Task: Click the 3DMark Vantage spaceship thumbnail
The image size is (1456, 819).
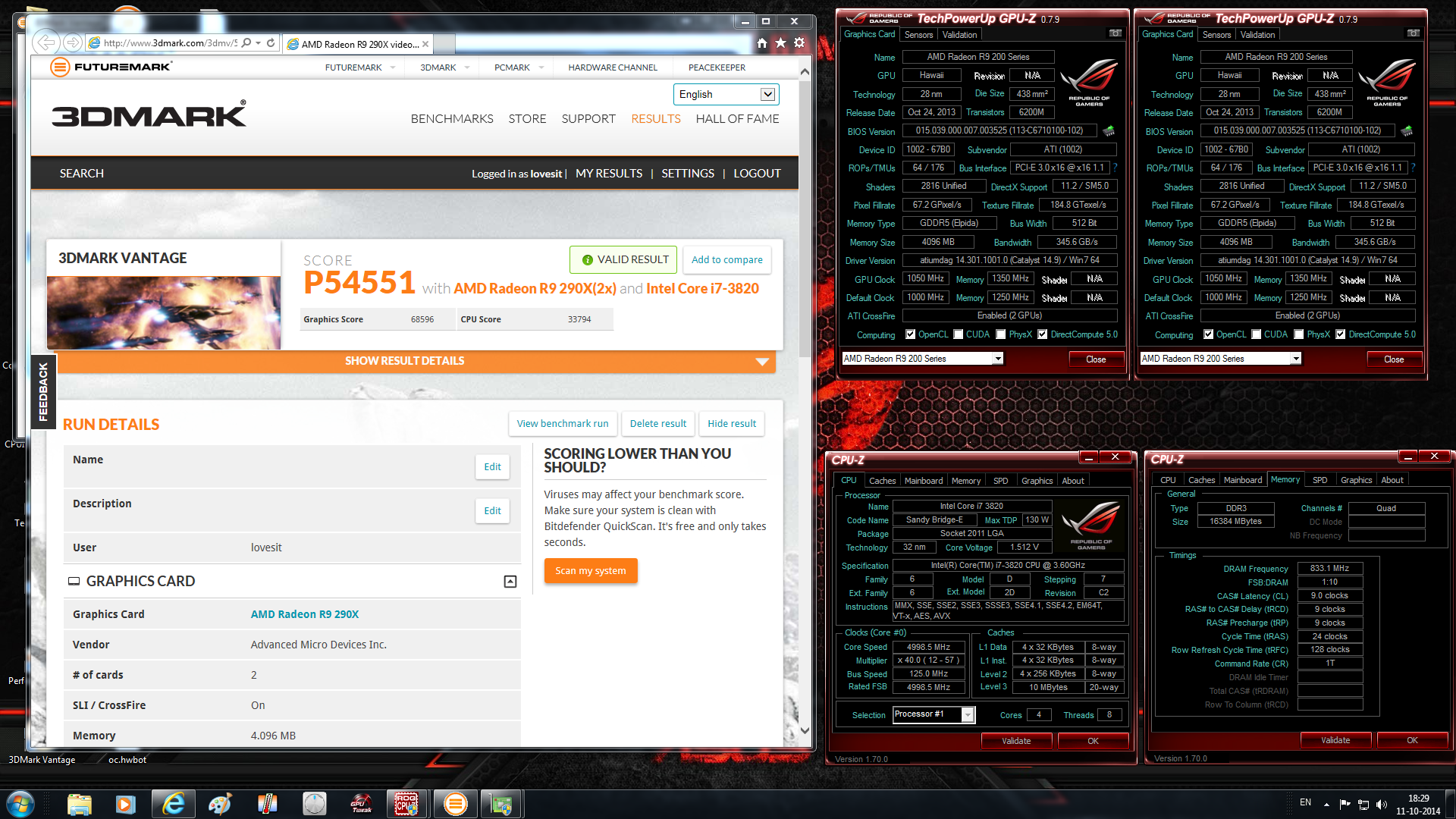Action: pyautogui.click(x=164, y=312)
